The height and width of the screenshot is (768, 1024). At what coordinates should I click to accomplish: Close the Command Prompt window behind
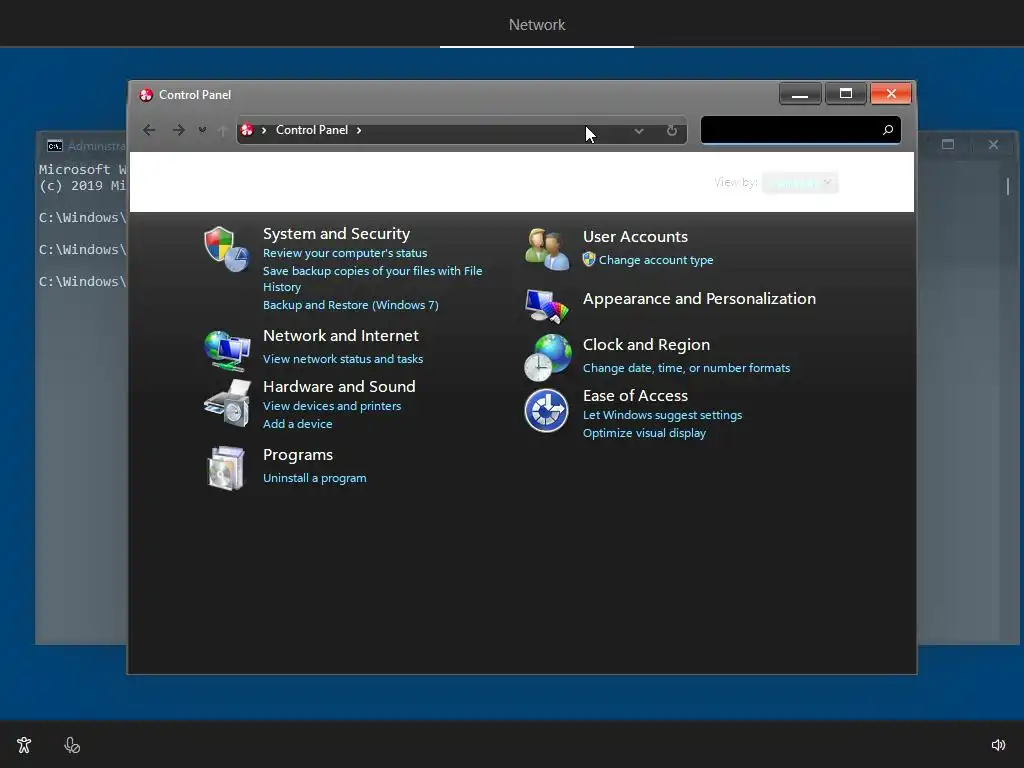point(993,144)
